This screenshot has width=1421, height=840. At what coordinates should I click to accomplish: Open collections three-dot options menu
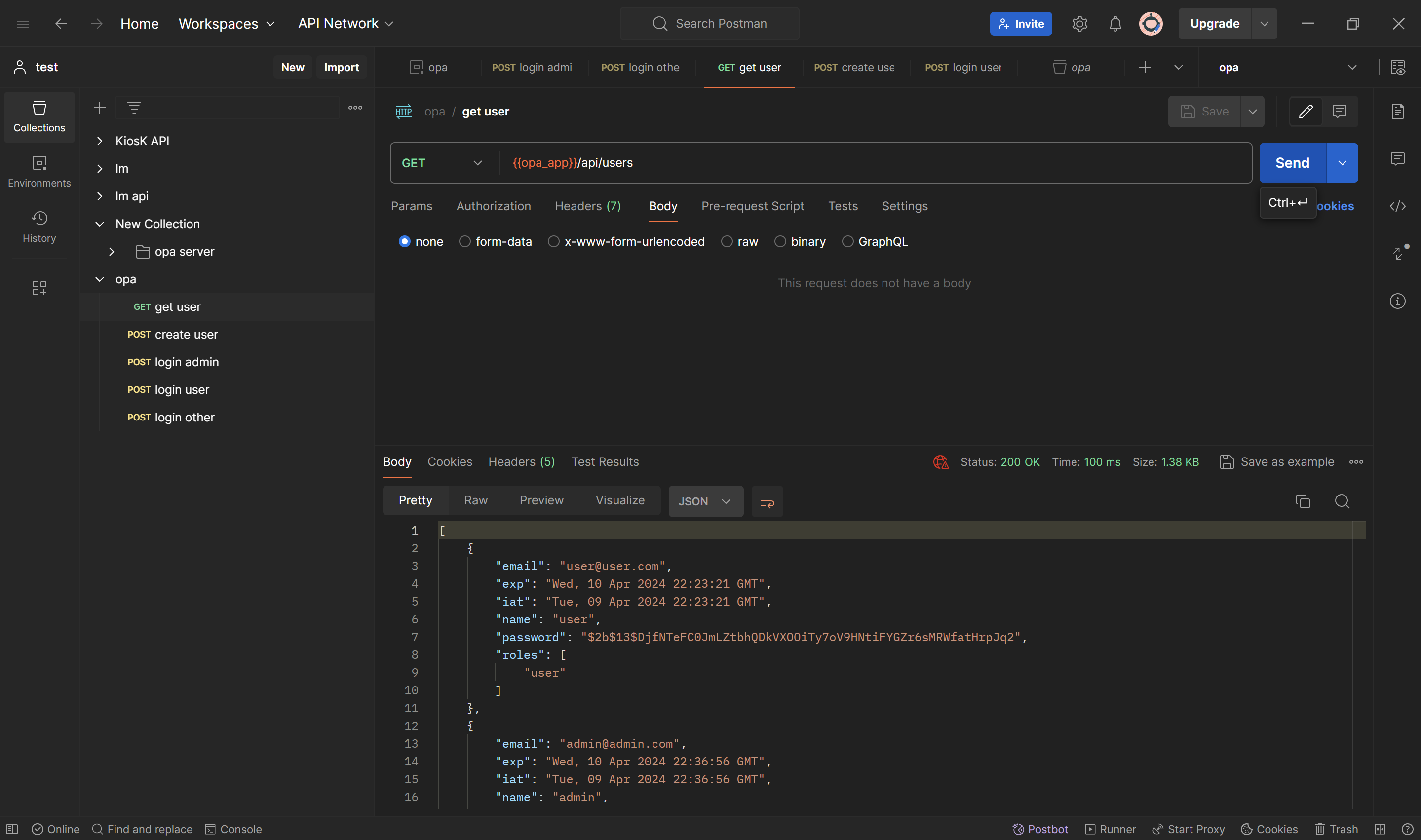click(x=355, y=108)
